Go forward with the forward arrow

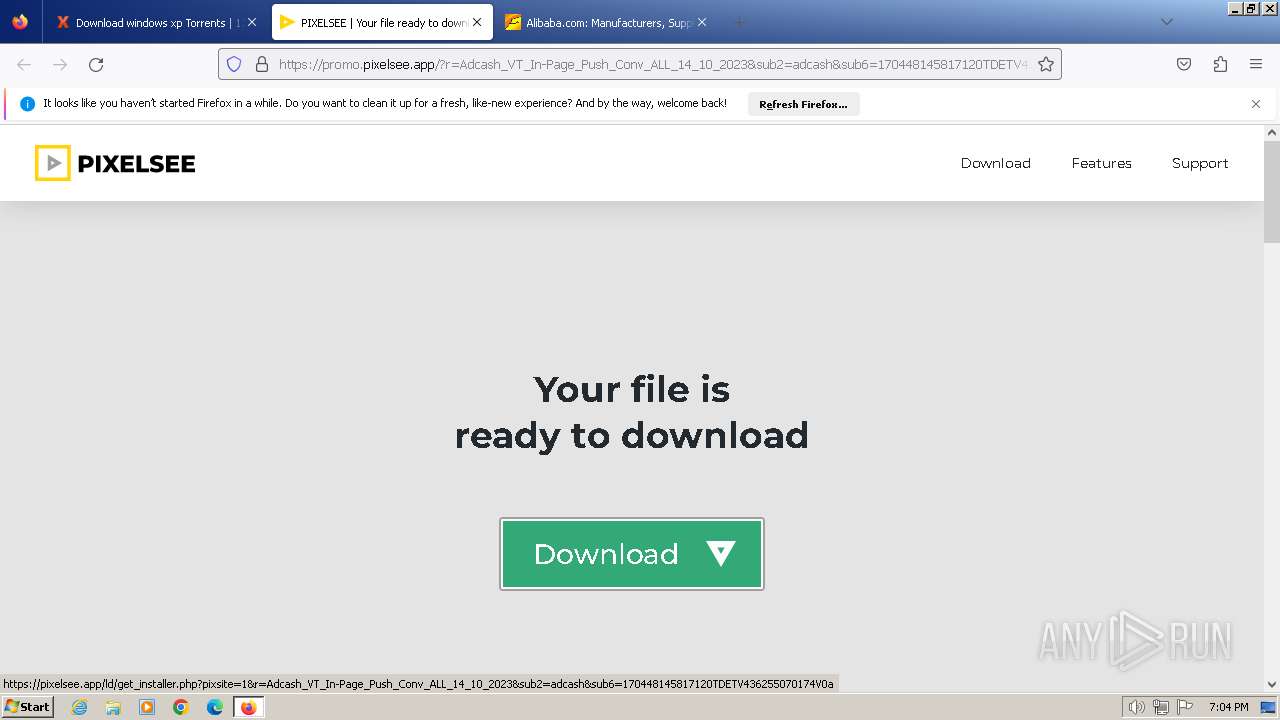pos(60,64)
